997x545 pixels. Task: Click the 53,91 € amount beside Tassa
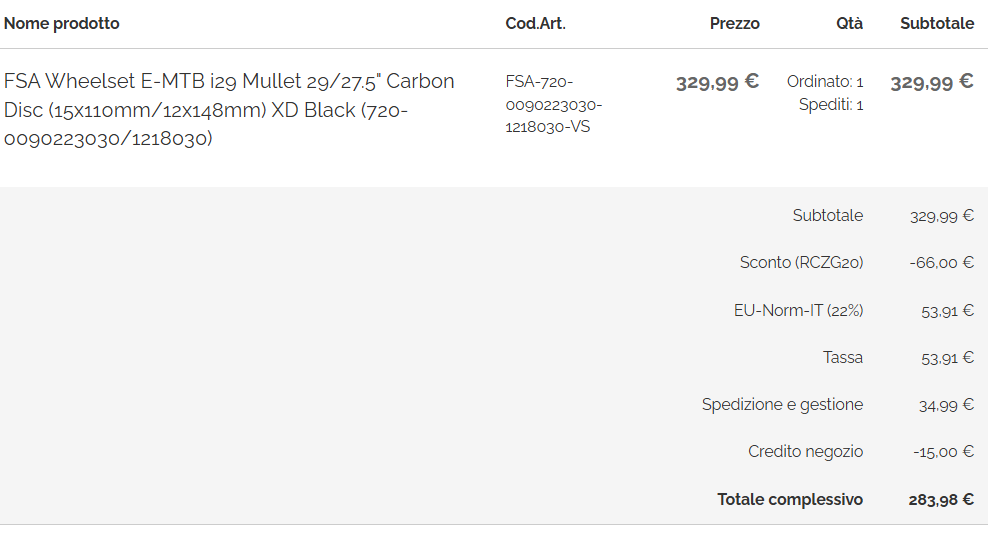947,357
